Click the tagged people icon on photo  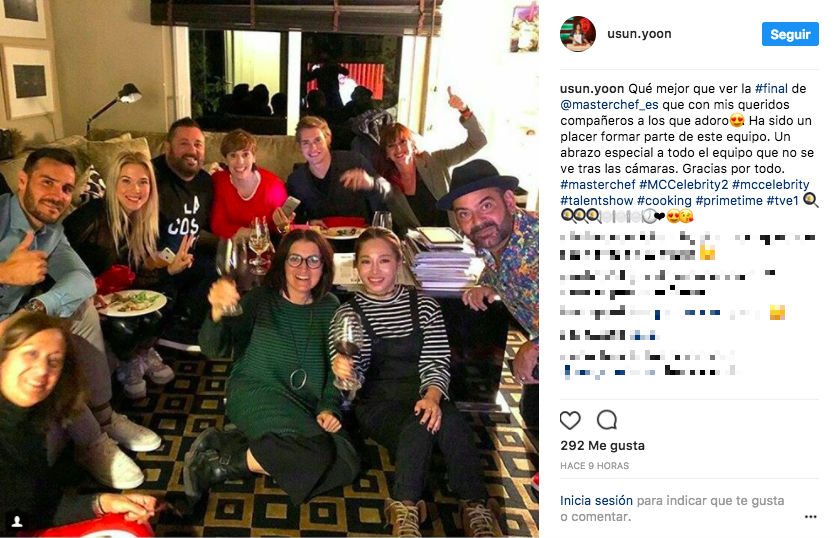[x=17, y=521]
